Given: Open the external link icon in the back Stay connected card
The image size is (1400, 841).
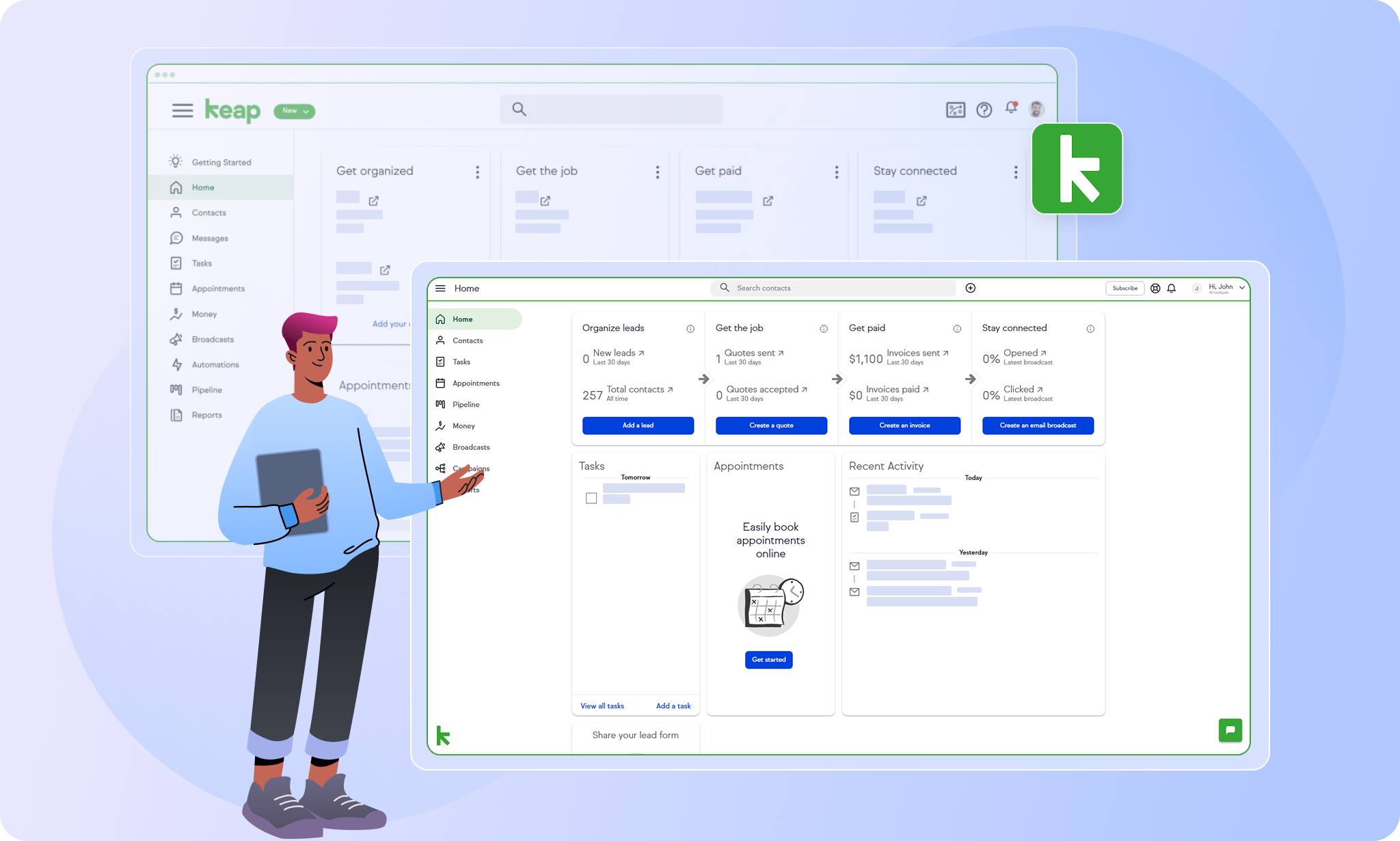Looking at the screenshot, I should click(x=921, y=201).
